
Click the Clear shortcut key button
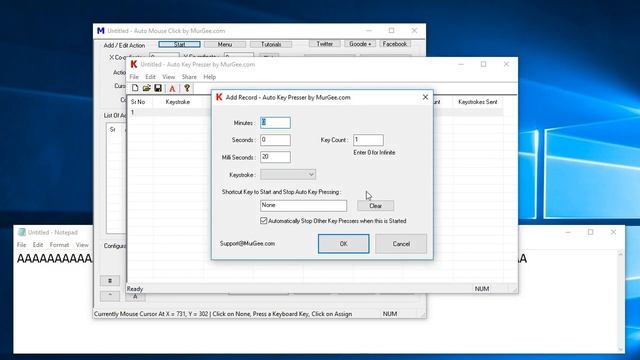(376, 206)
